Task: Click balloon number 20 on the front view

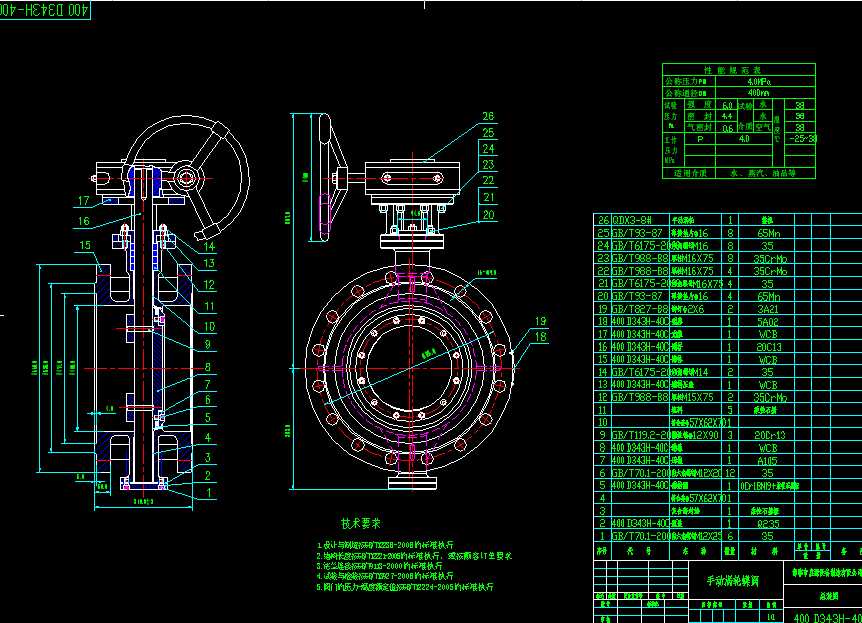Action: click(488, 215)
